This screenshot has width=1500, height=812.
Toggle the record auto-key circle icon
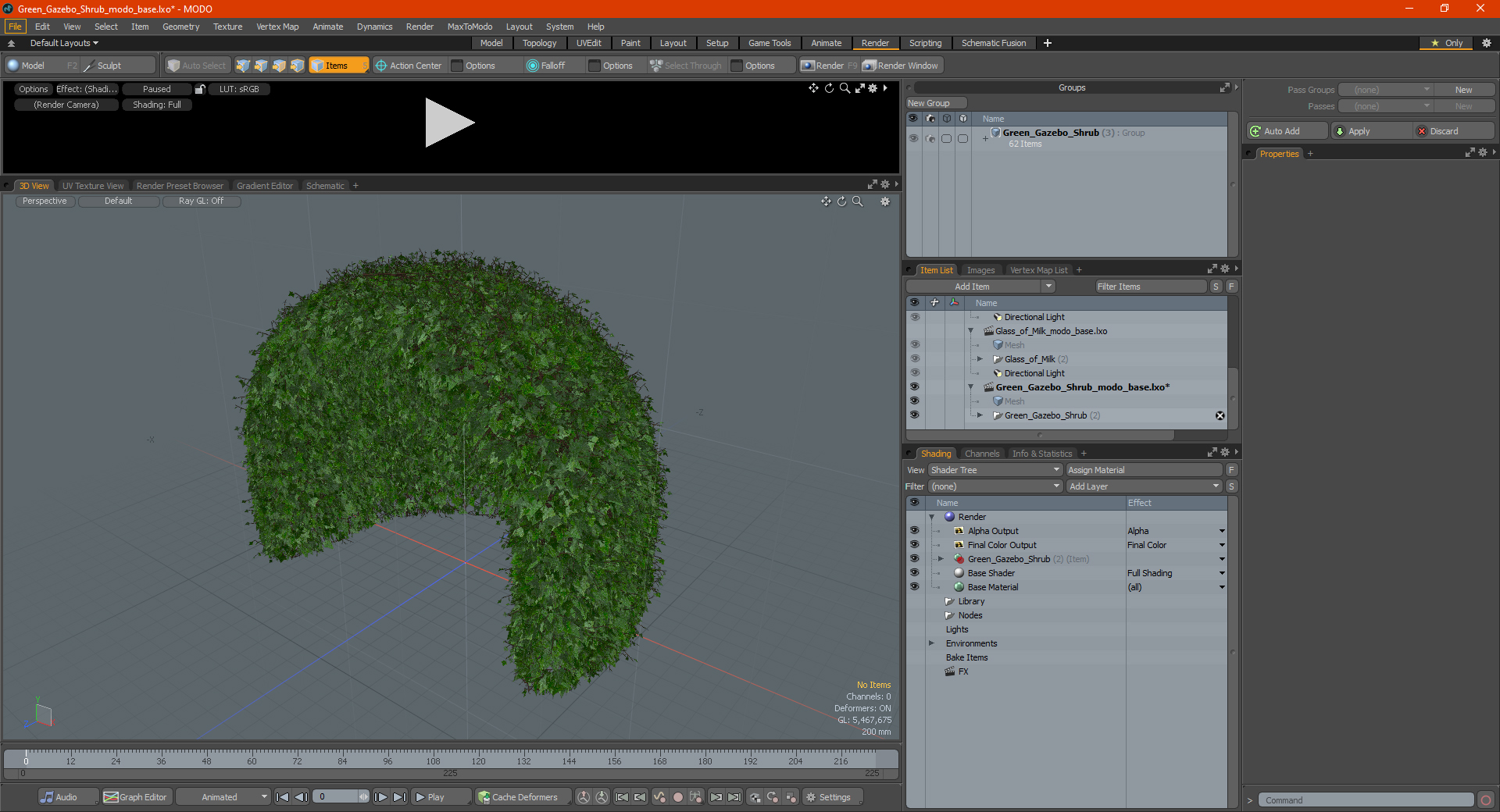[x=678, y=797]
